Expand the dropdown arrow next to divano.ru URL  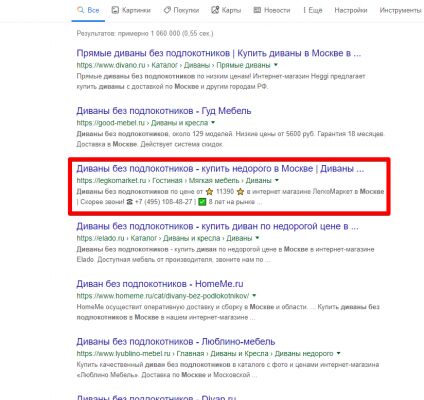276,65
